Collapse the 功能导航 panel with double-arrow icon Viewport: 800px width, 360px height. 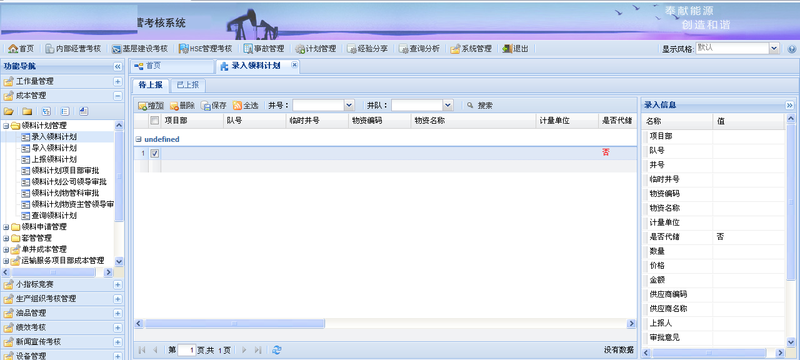coord(117,67)
